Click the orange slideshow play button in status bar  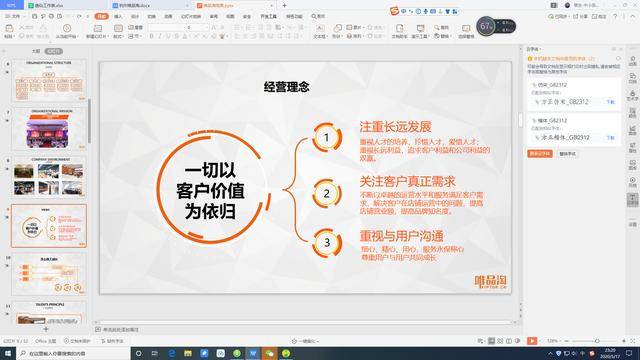pos(532,341)
